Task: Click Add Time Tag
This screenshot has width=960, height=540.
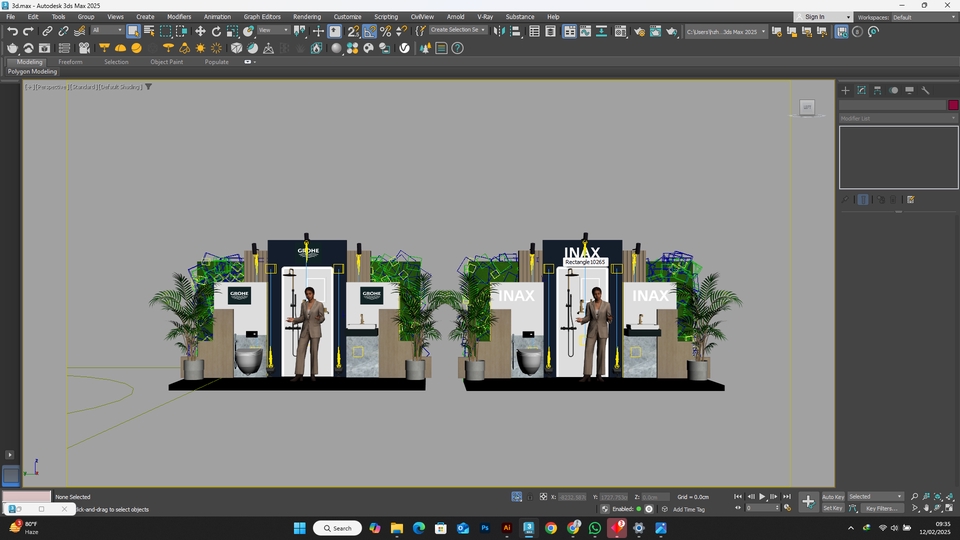Action: click(689, 509)
